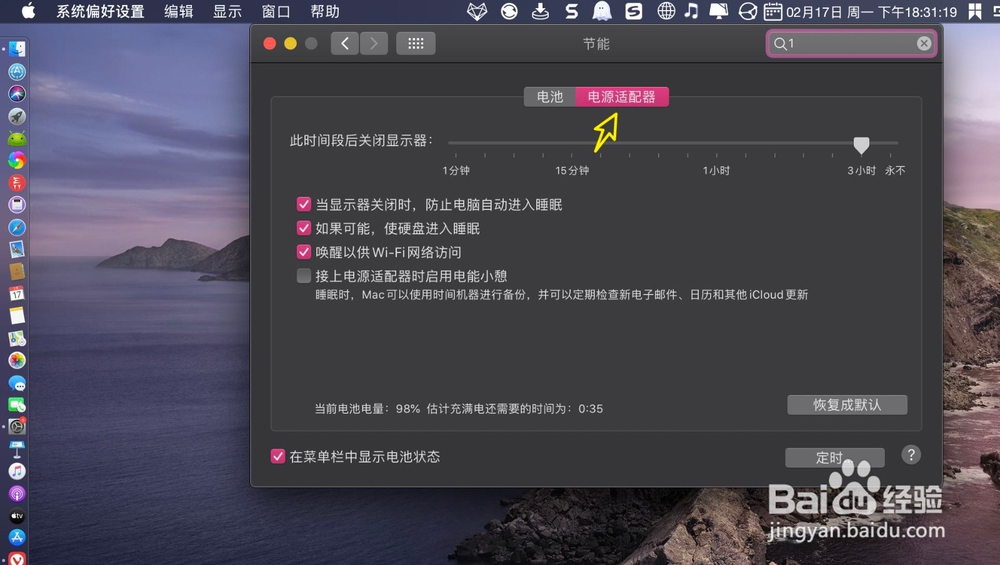Click the display sleep slider thumb
This screenshot has height=565, width=1000.
point(861,145)
